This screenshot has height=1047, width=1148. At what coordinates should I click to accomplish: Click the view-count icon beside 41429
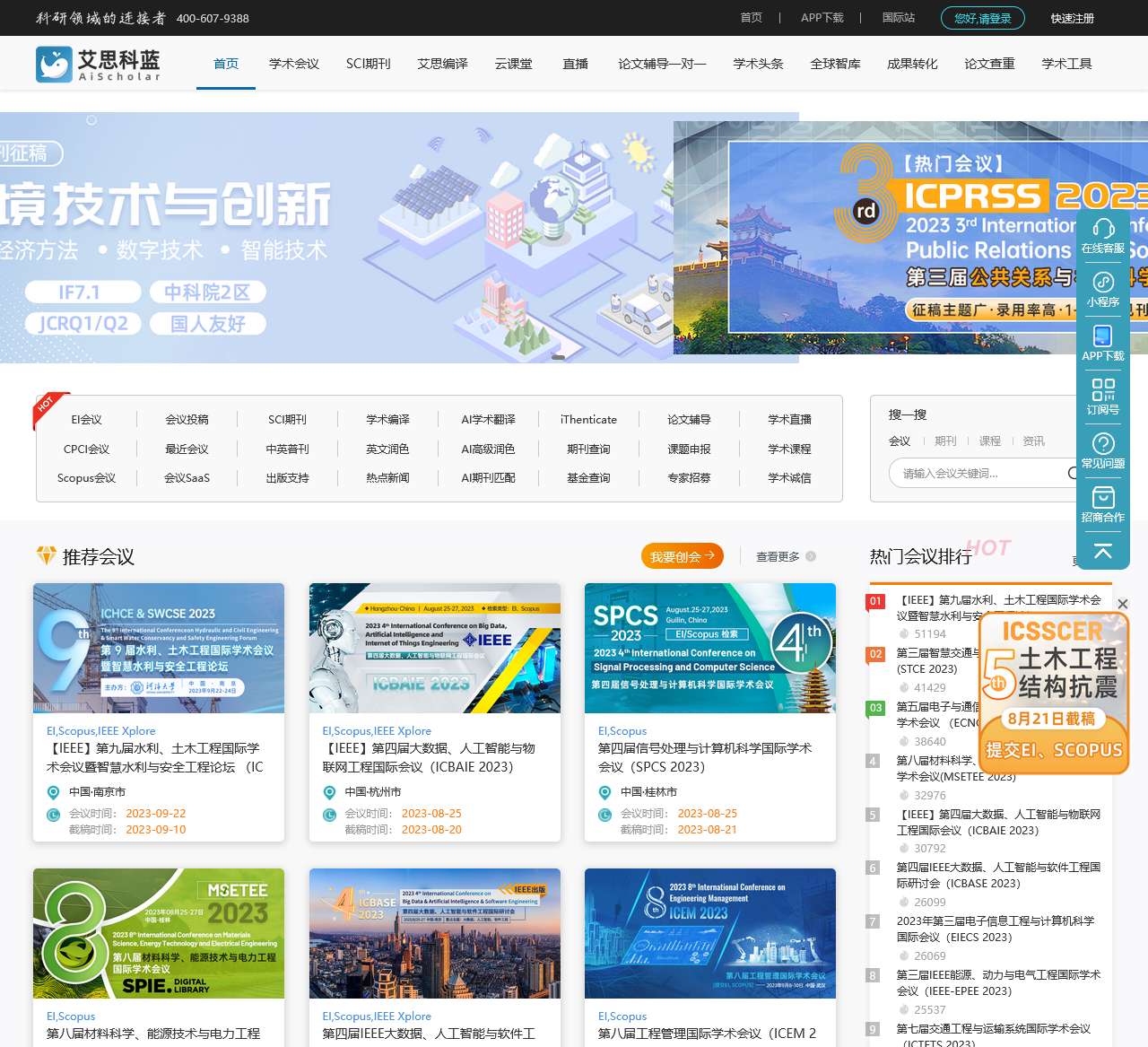[x=904, y=687]
